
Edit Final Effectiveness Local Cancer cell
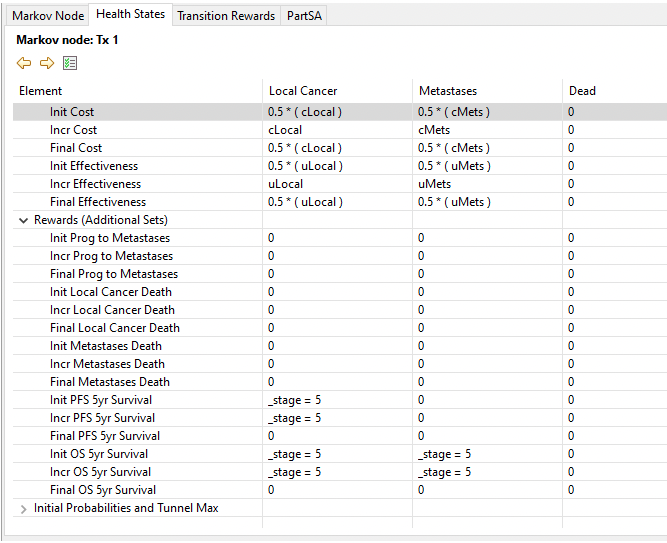[x=337, y=202]
